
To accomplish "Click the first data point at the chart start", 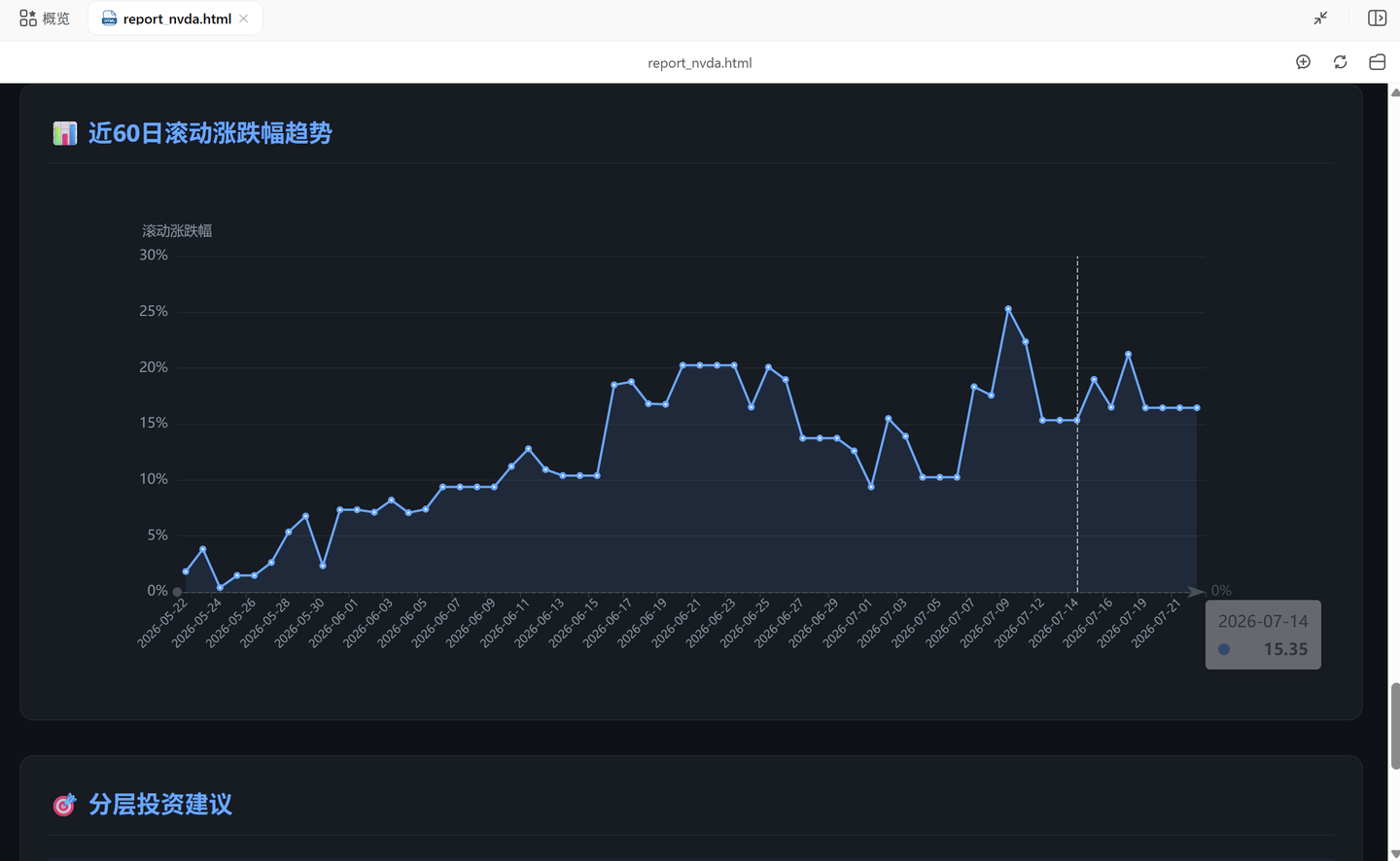I will 186,571.
